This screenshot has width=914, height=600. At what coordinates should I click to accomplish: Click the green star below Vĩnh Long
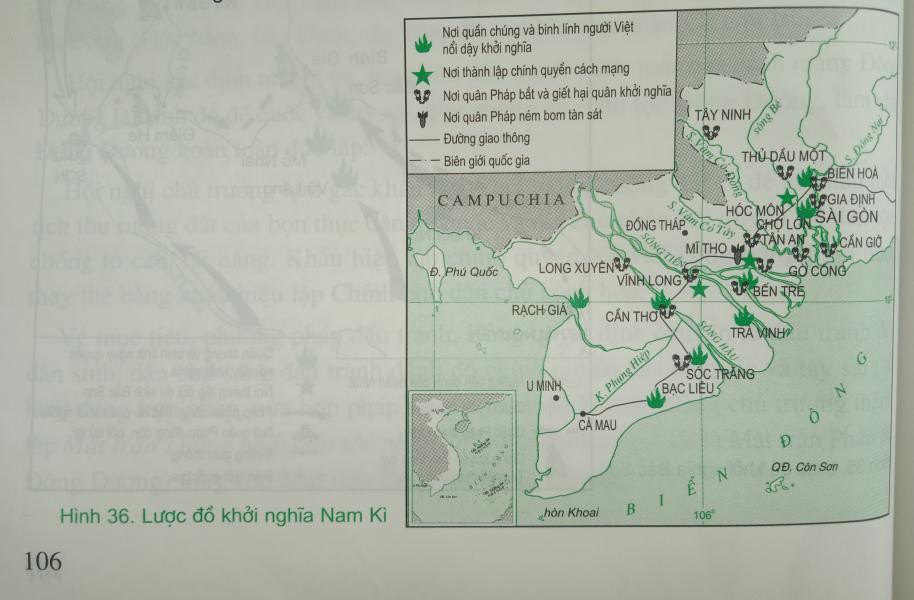pyautogui.click(x=699, y=288)
